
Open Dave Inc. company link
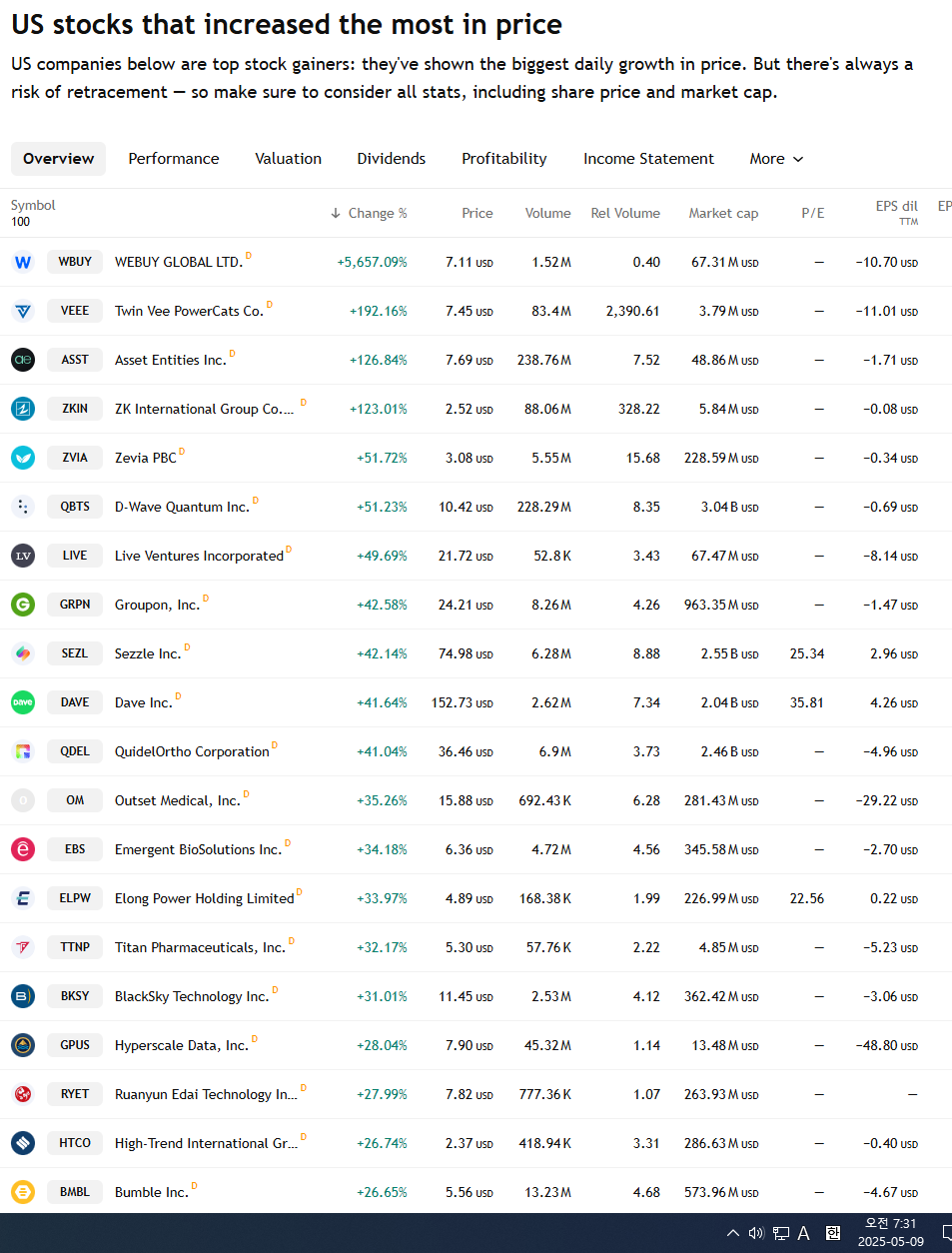[x=144, y=702]
